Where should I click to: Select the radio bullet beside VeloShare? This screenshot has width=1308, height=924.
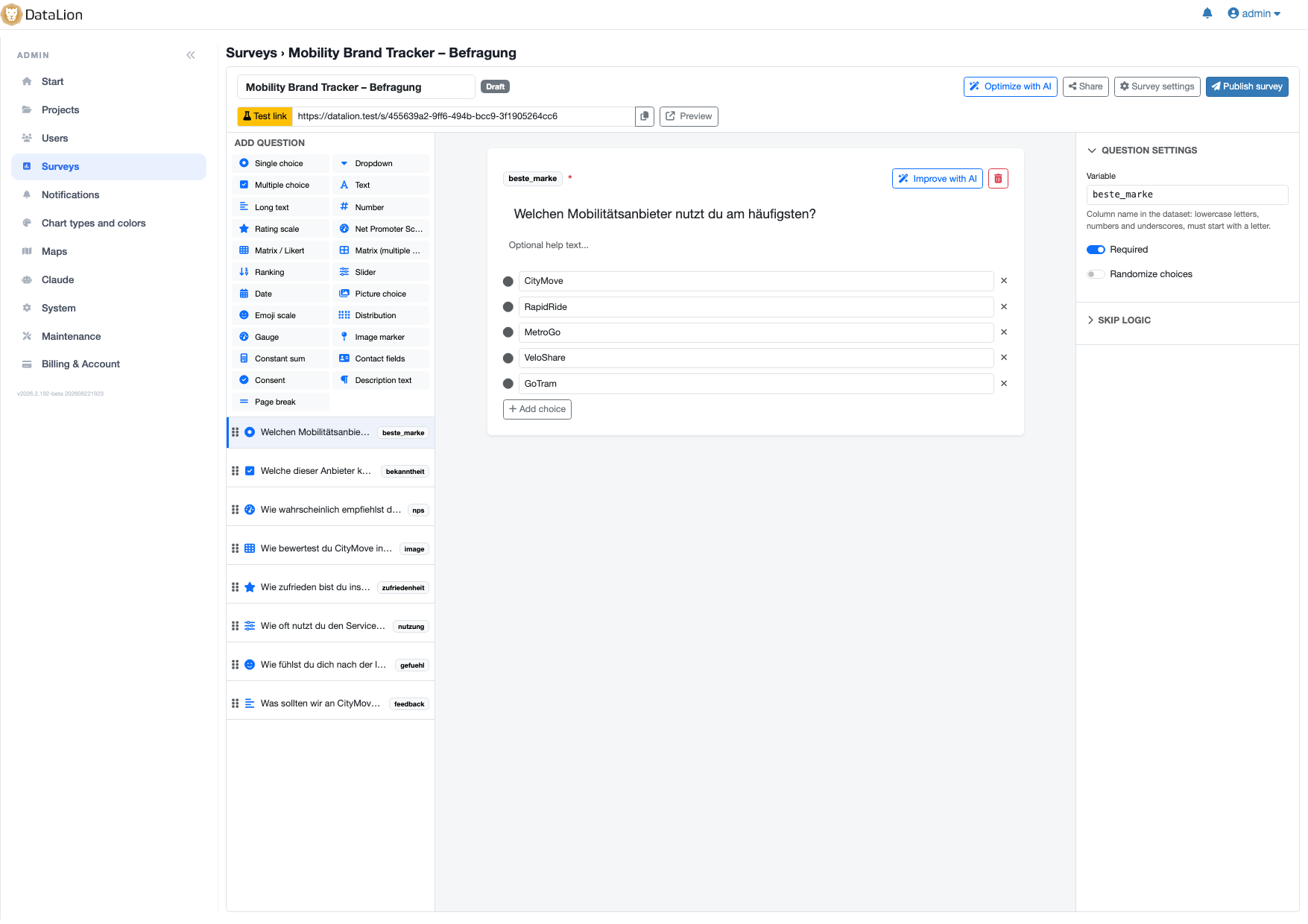508,358
